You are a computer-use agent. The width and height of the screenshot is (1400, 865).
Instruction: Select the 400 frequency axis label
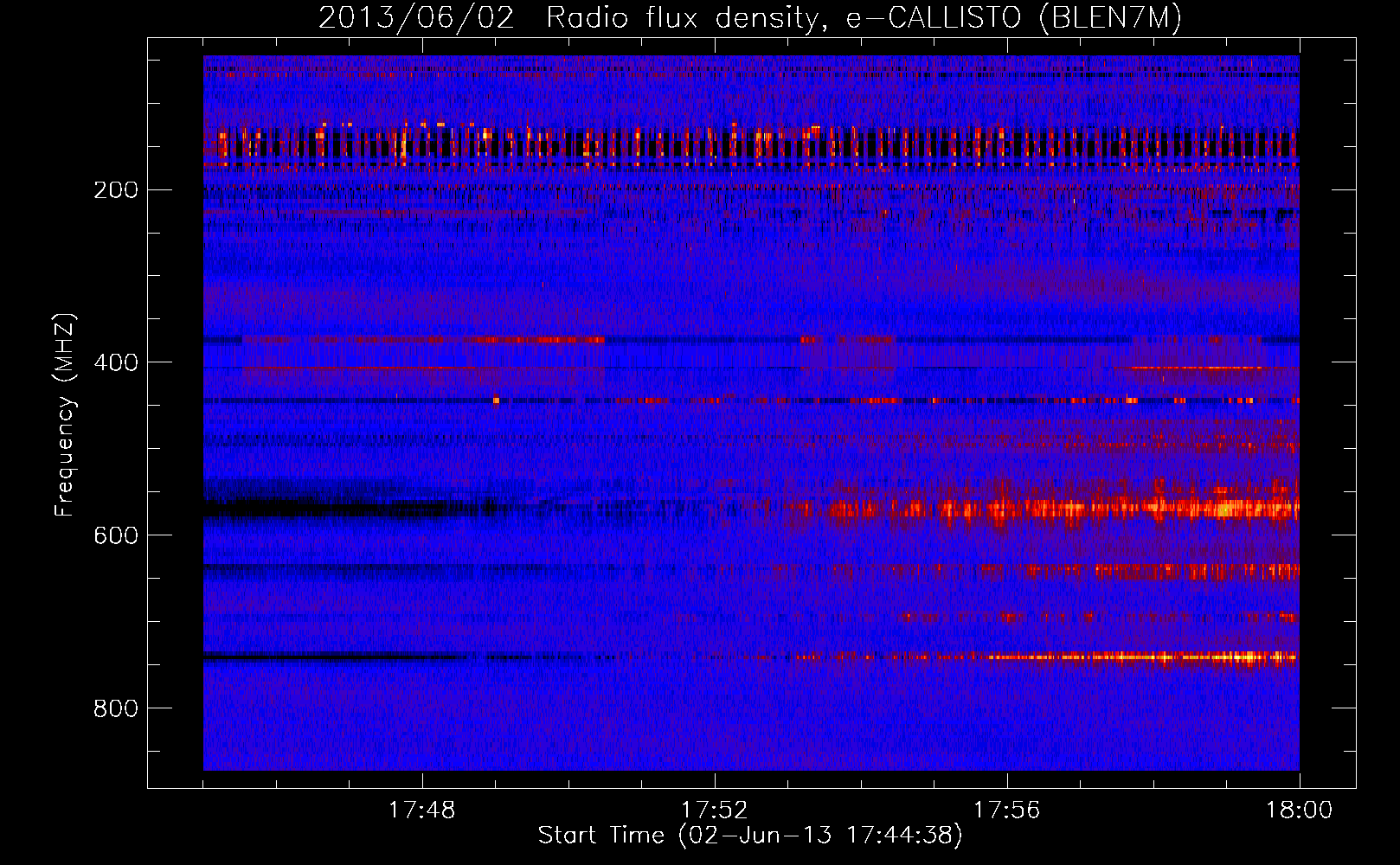(116, 362)
